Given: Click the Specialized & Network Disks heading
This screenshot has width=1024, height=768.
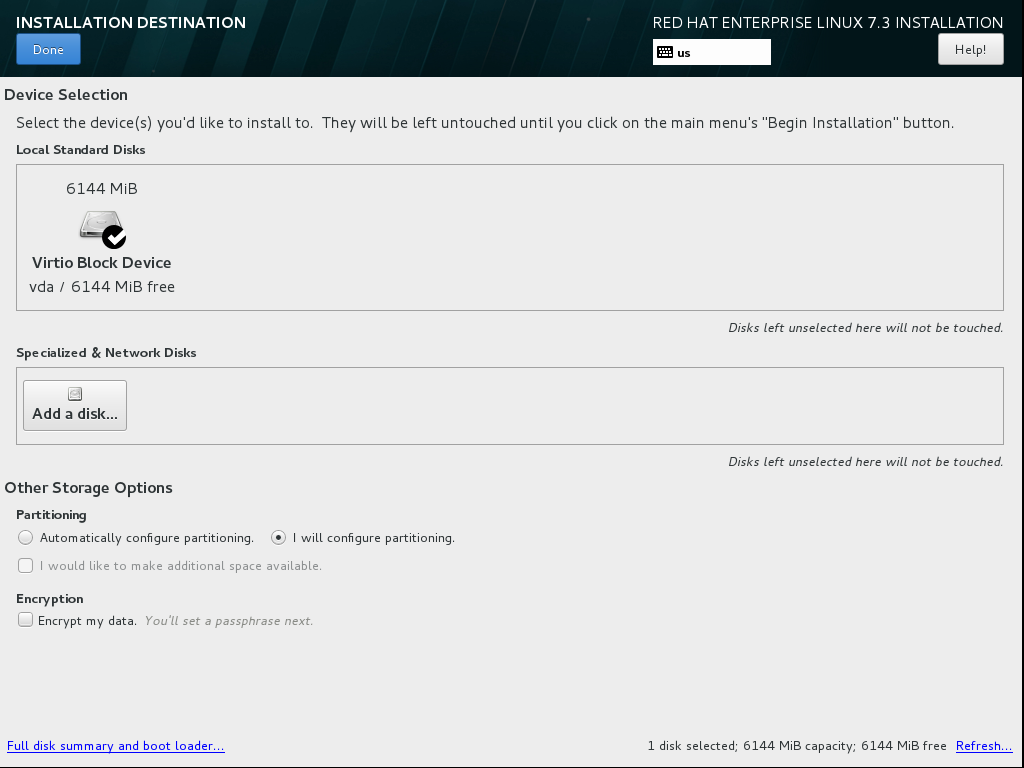Looking at the screenshot, I should click(106, 353).
